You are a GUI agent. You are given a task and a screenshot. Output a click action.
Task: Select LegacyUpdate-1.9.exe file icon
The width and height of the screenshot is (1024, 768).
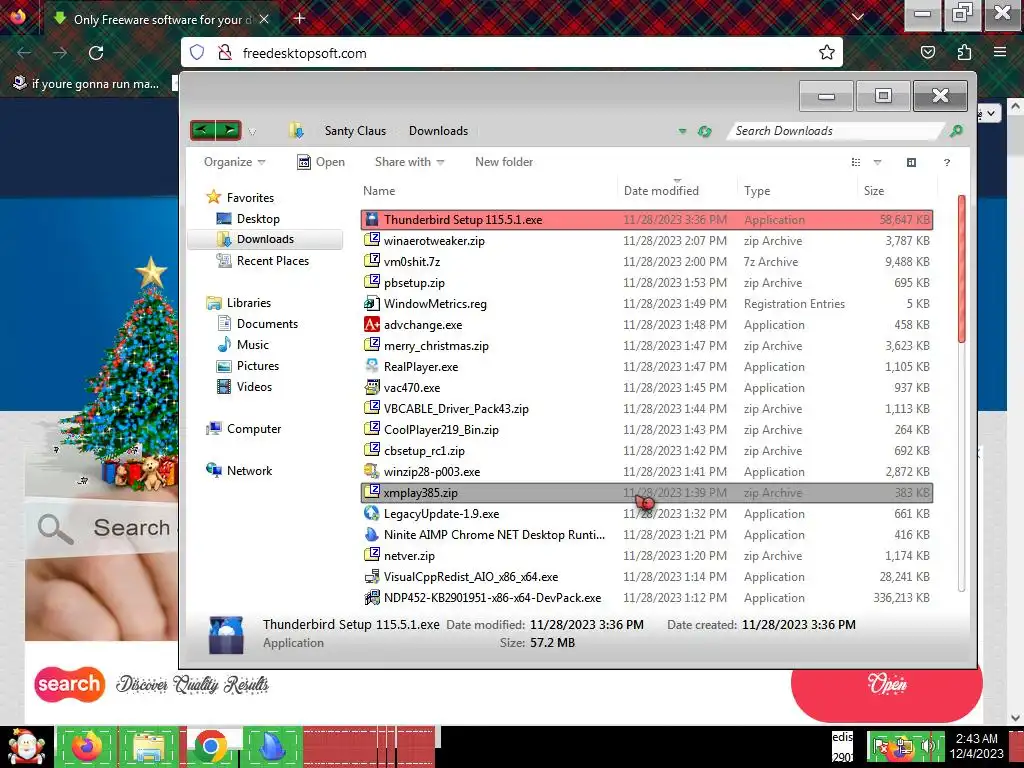372,513
